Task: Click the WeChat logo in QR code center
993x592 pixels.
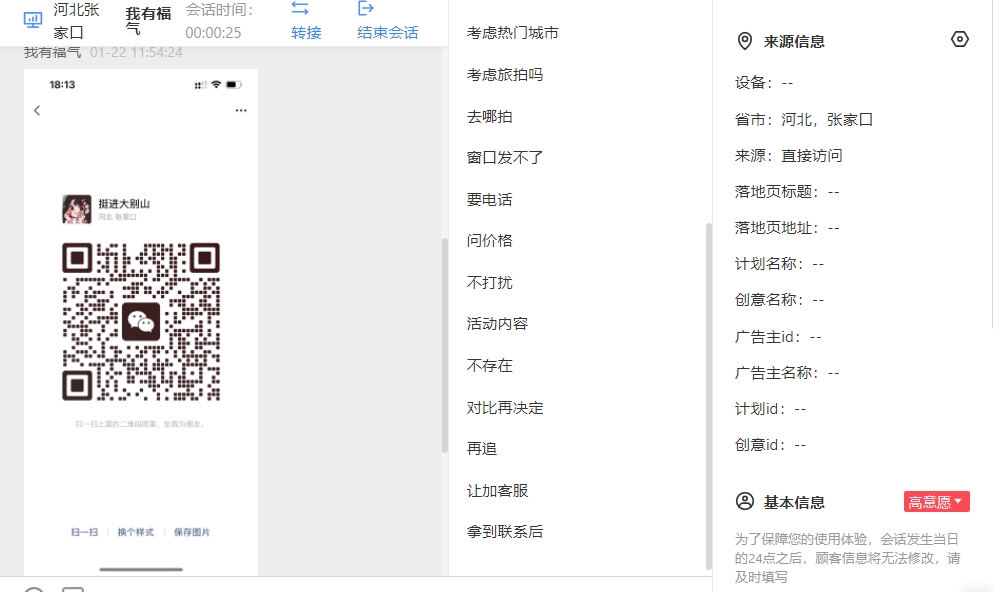Action: tap(141, 322)
